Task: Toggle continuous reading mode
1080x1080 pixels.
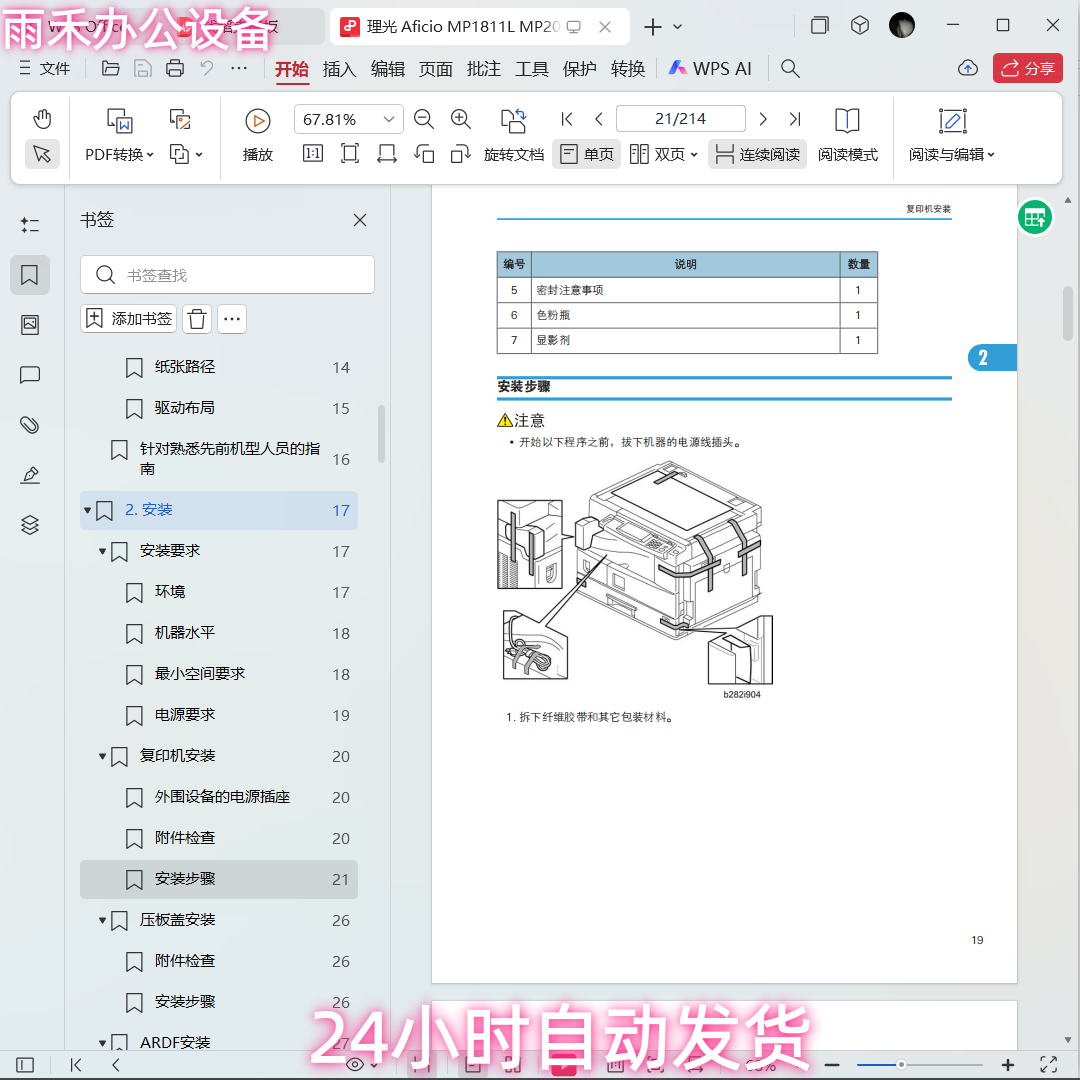Action: click(x=757, y=154)
